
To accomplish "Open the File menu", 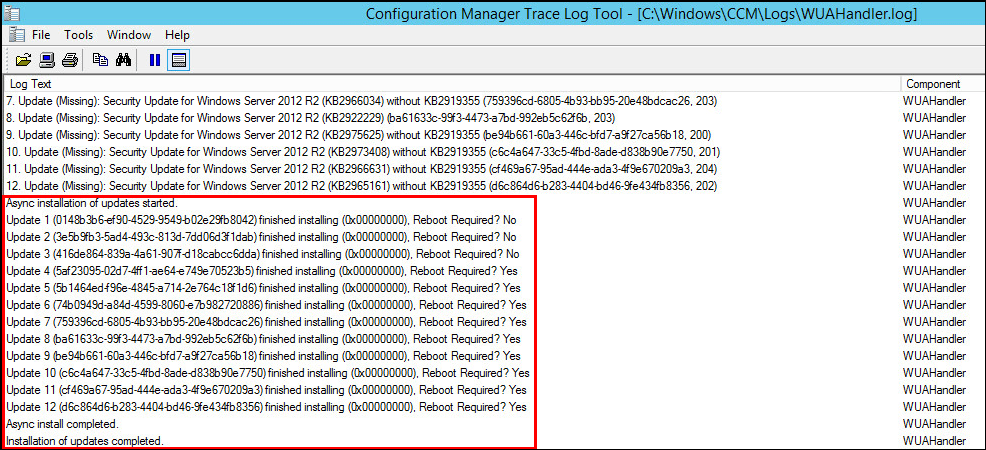I will 41,35.
